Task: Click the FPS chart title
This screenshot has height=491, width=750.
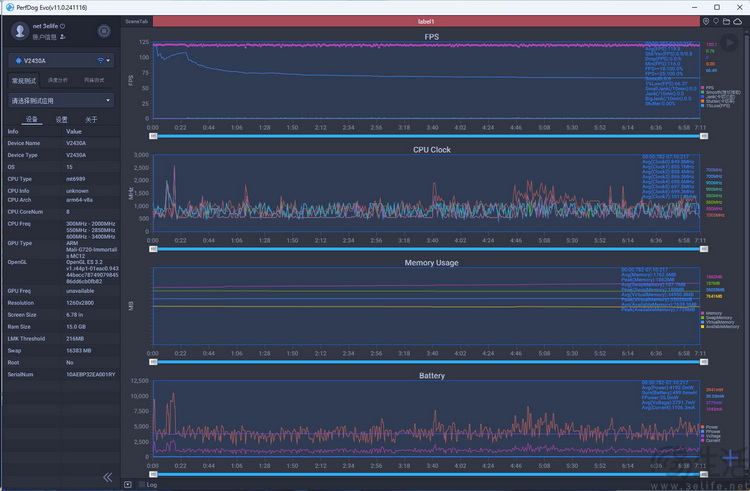Action: coord(431,37)
